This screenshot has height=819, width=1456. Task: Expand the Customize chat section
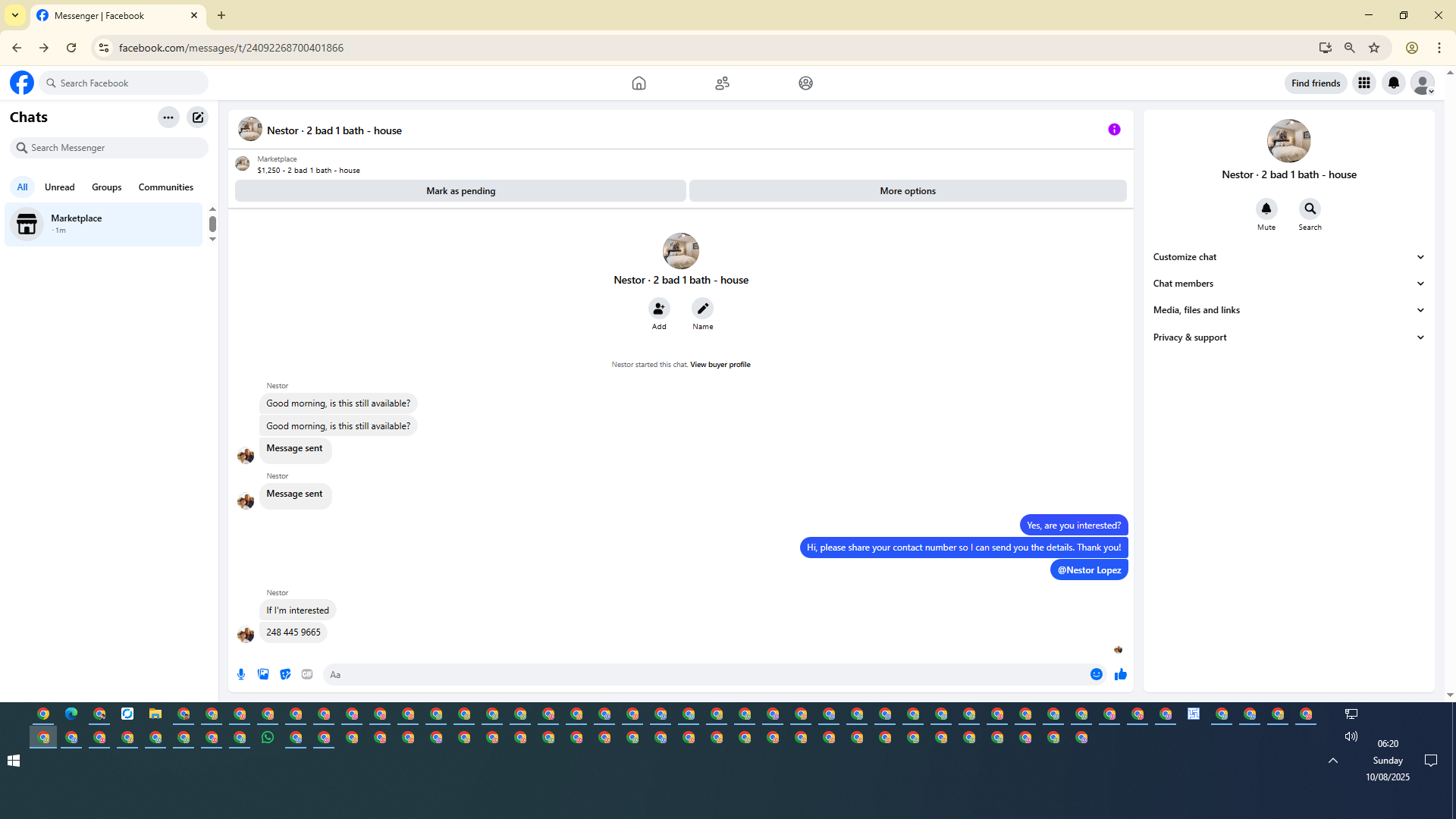point(1288,257)
